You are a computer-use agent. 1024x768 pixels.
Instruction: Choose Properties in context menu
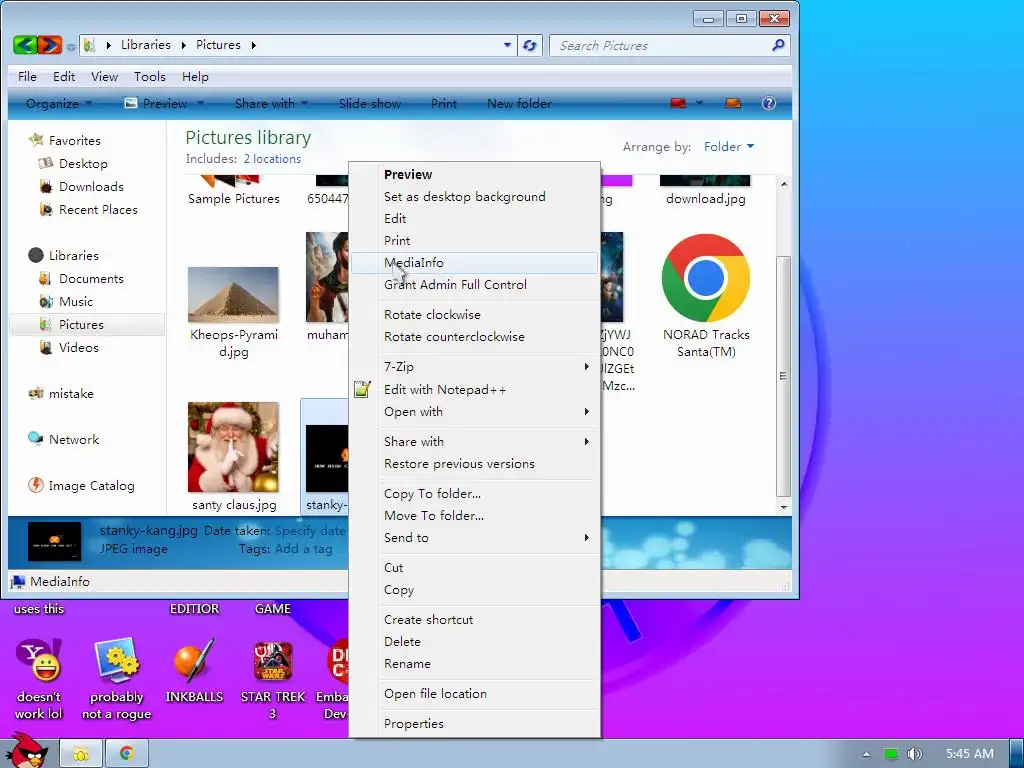pyautogui.click(x=475, y=724)
